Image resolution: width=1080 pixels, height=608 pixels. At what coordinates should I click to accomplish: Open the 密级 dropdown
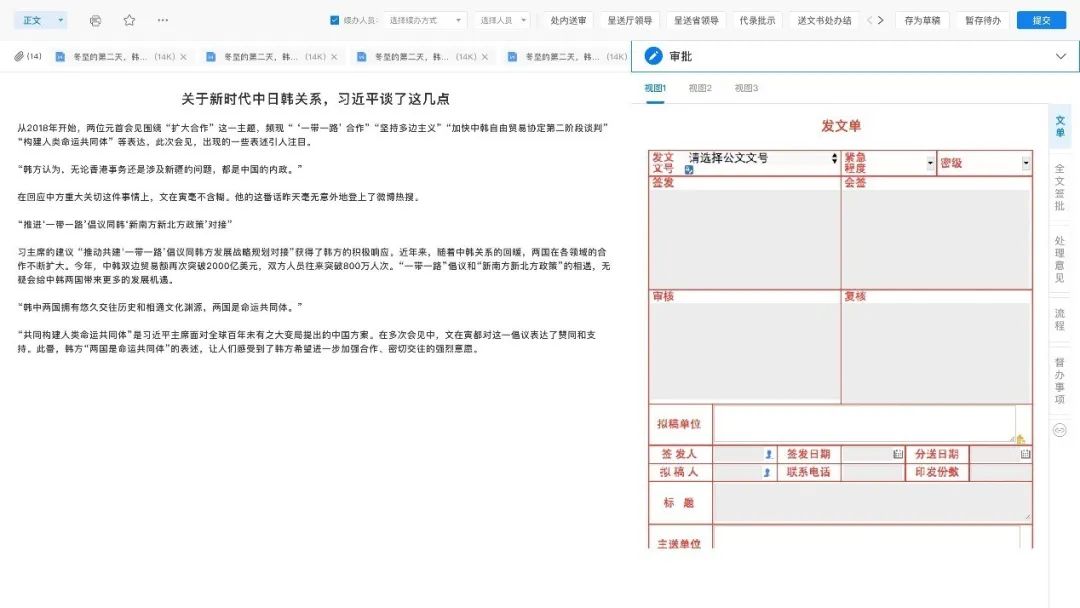[x=1026, y=163]
